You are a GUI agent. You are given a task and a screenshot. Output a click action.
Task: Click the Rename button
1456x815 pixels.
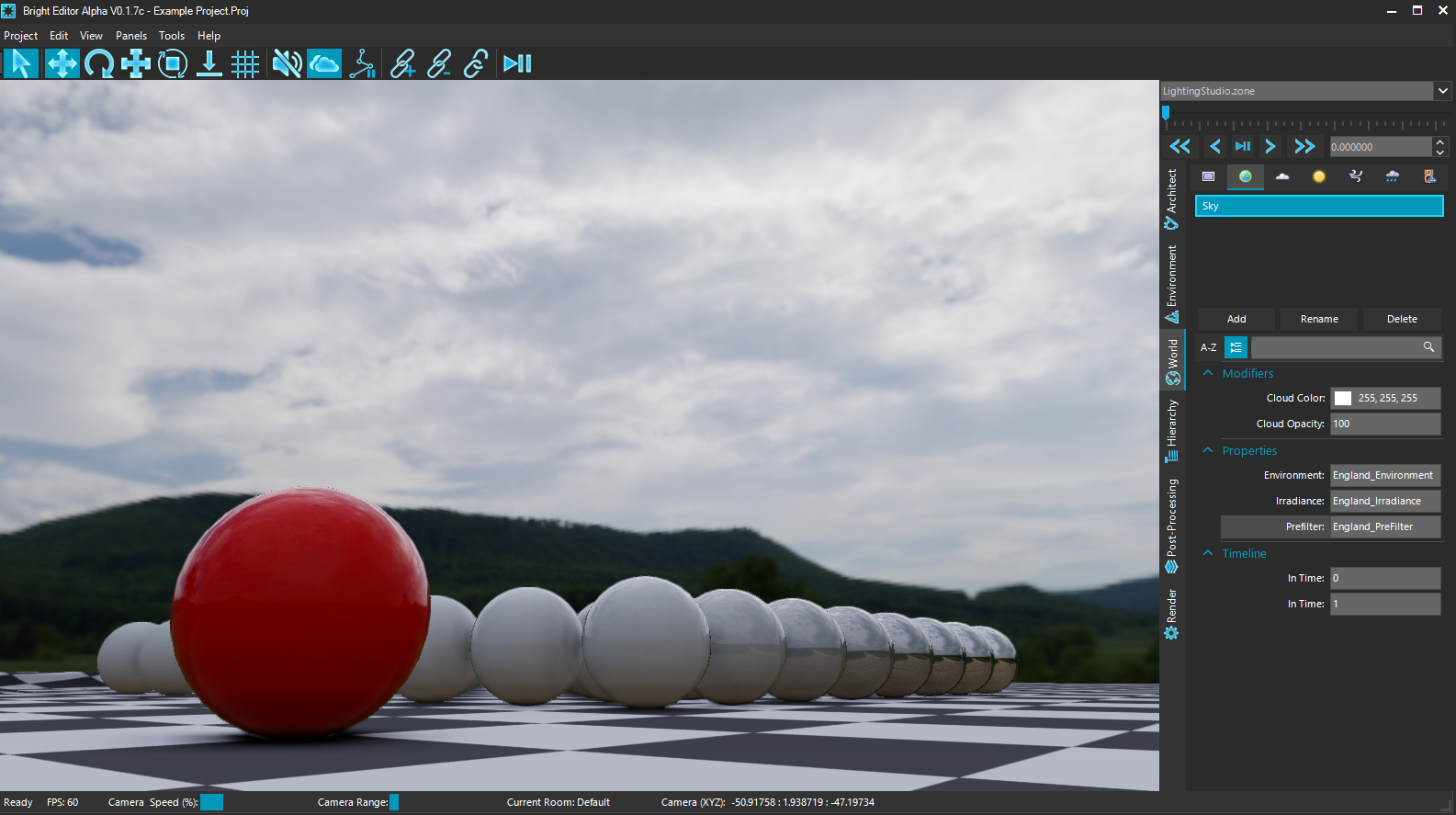click(x=1319, y=319)
